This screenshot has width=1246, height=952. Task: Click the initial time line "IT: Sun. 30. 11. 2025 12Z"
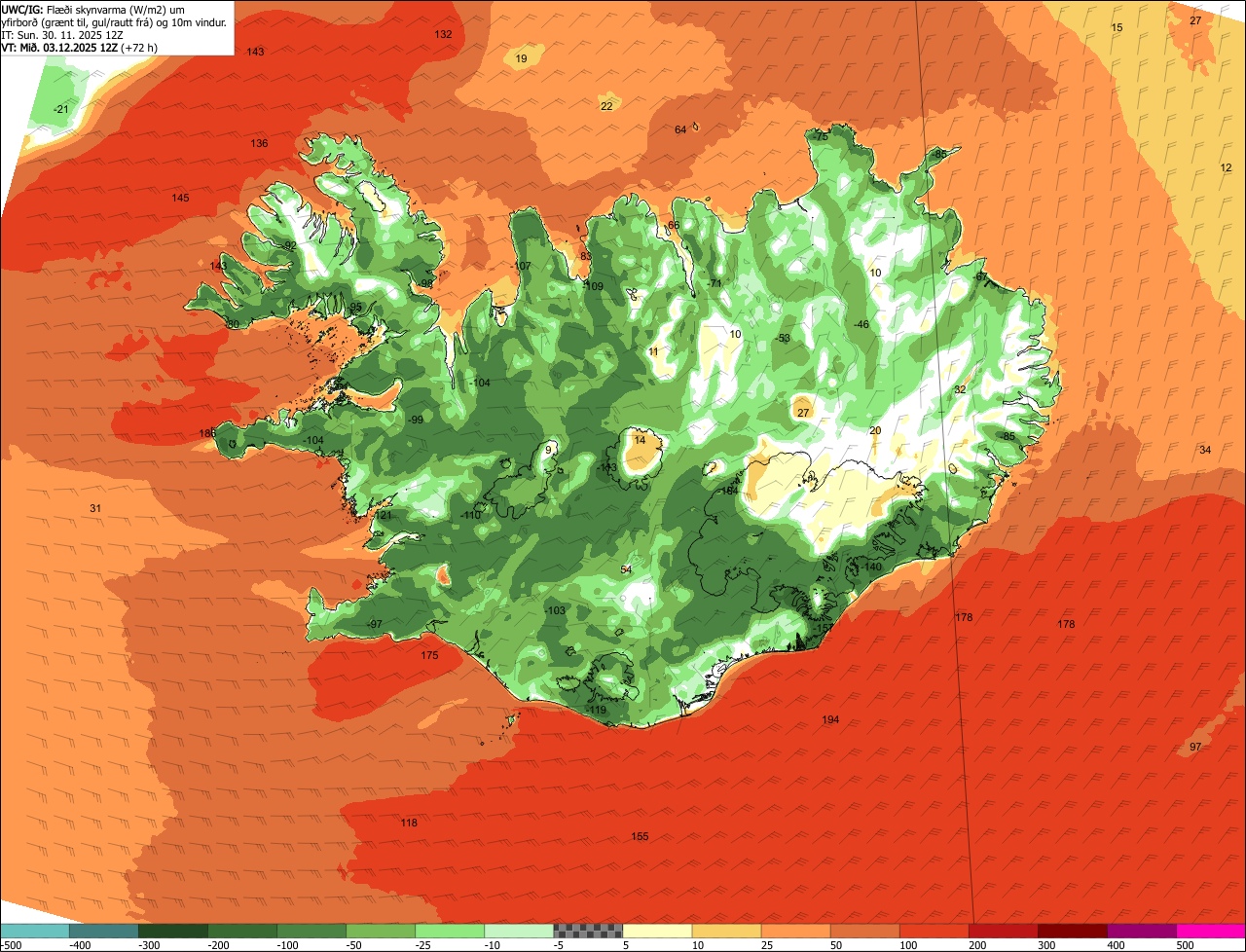62,34
